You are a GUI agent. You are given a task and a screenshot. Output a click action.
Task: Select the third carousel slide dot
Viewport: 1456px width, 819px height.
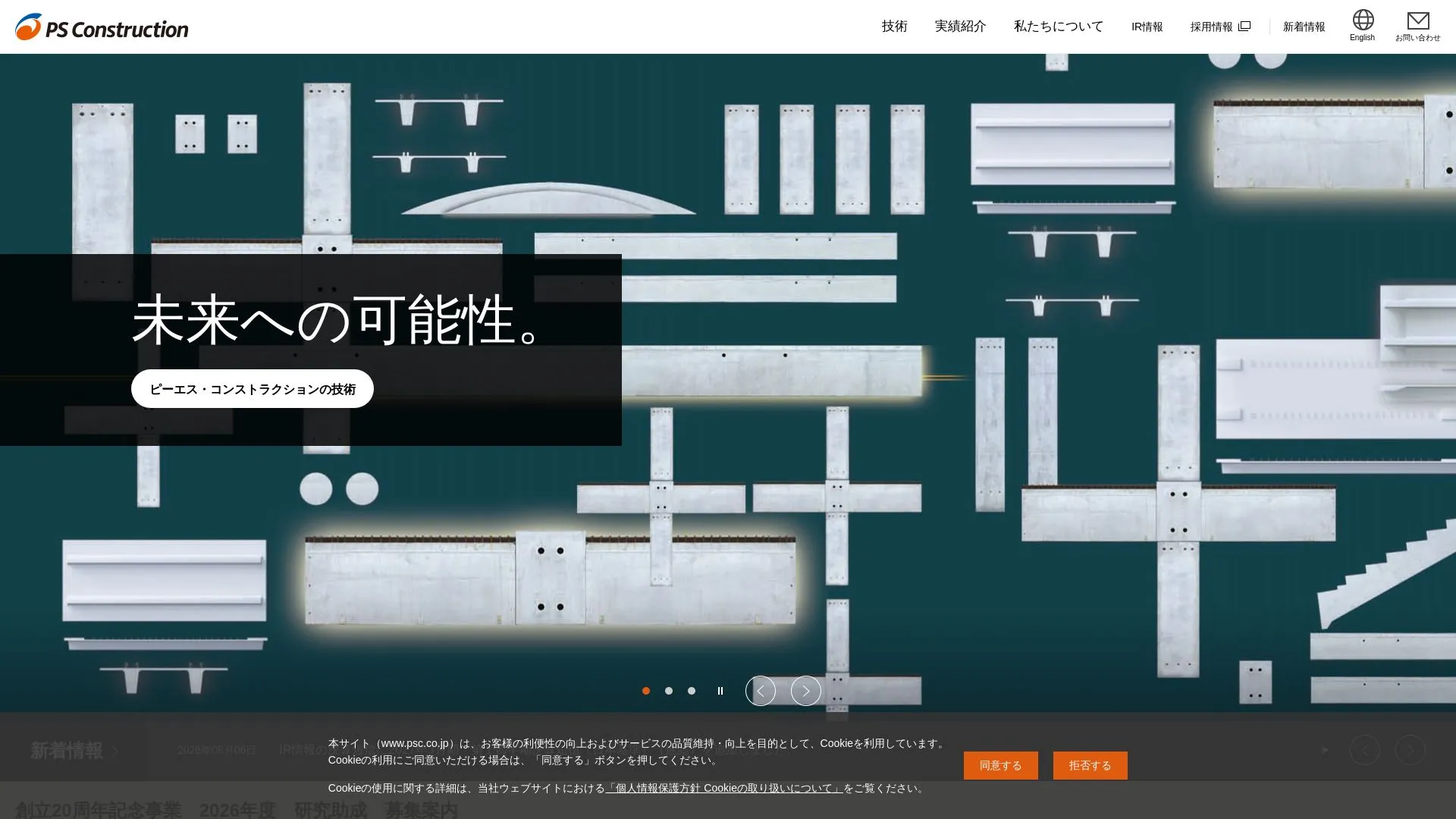692,691
